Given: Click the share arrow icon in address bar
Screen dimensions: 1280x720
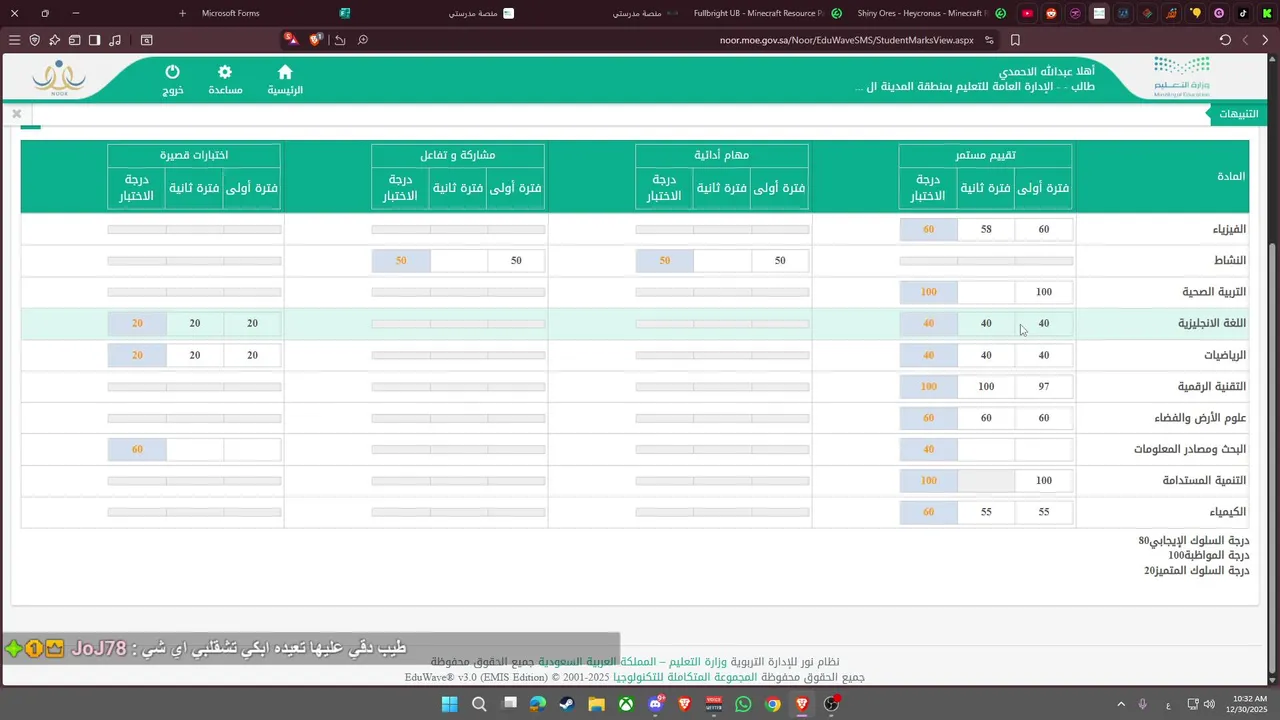Looking at the screenshot, I should point(340,40).
